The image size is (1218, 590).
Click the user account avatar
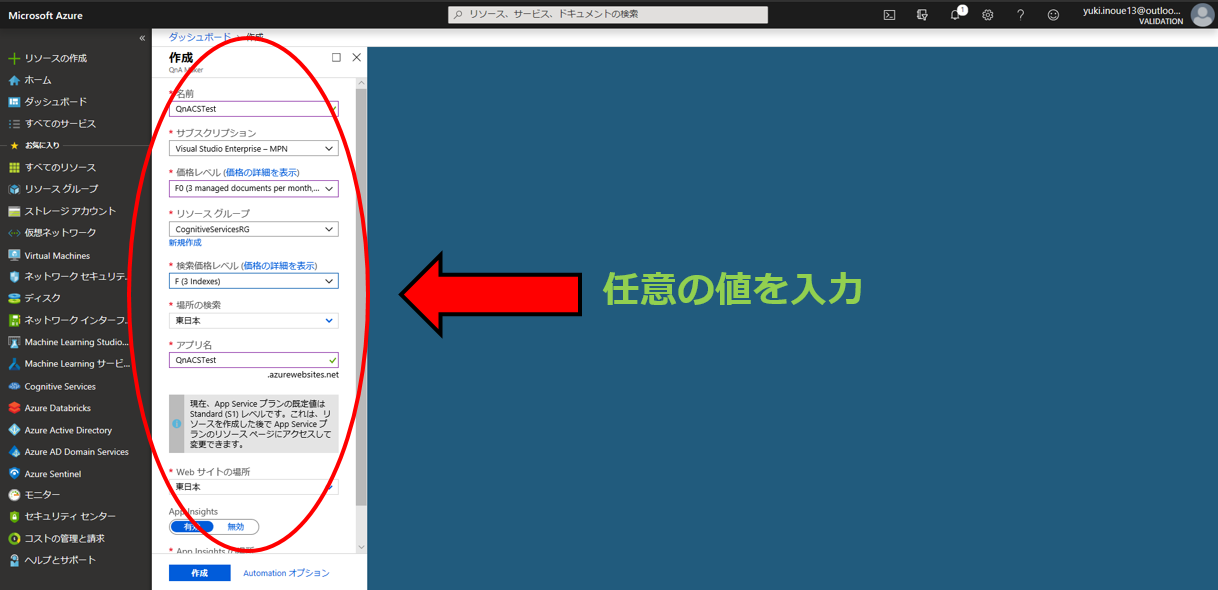point(1202,15)
